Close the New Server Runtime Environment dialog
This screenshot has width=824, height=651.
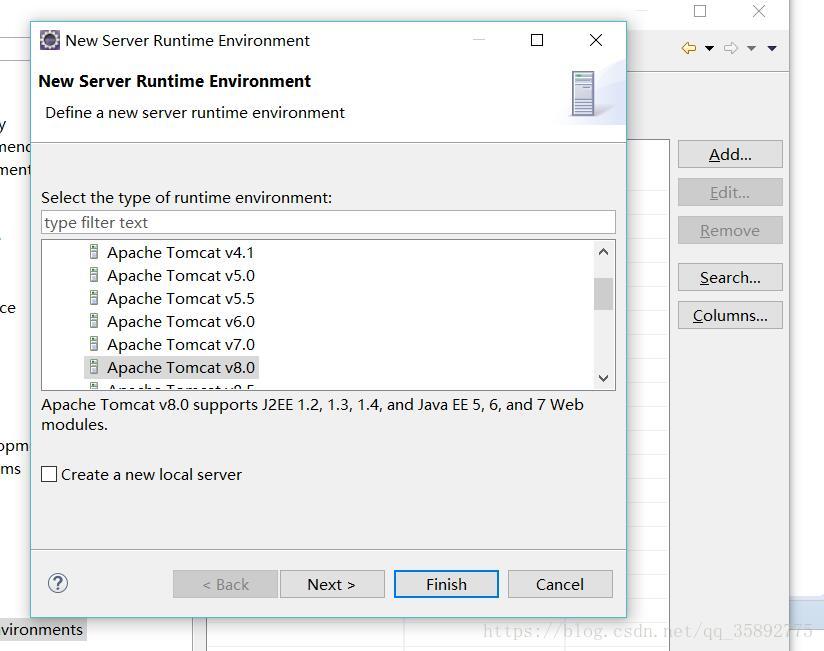click(596, 40)
